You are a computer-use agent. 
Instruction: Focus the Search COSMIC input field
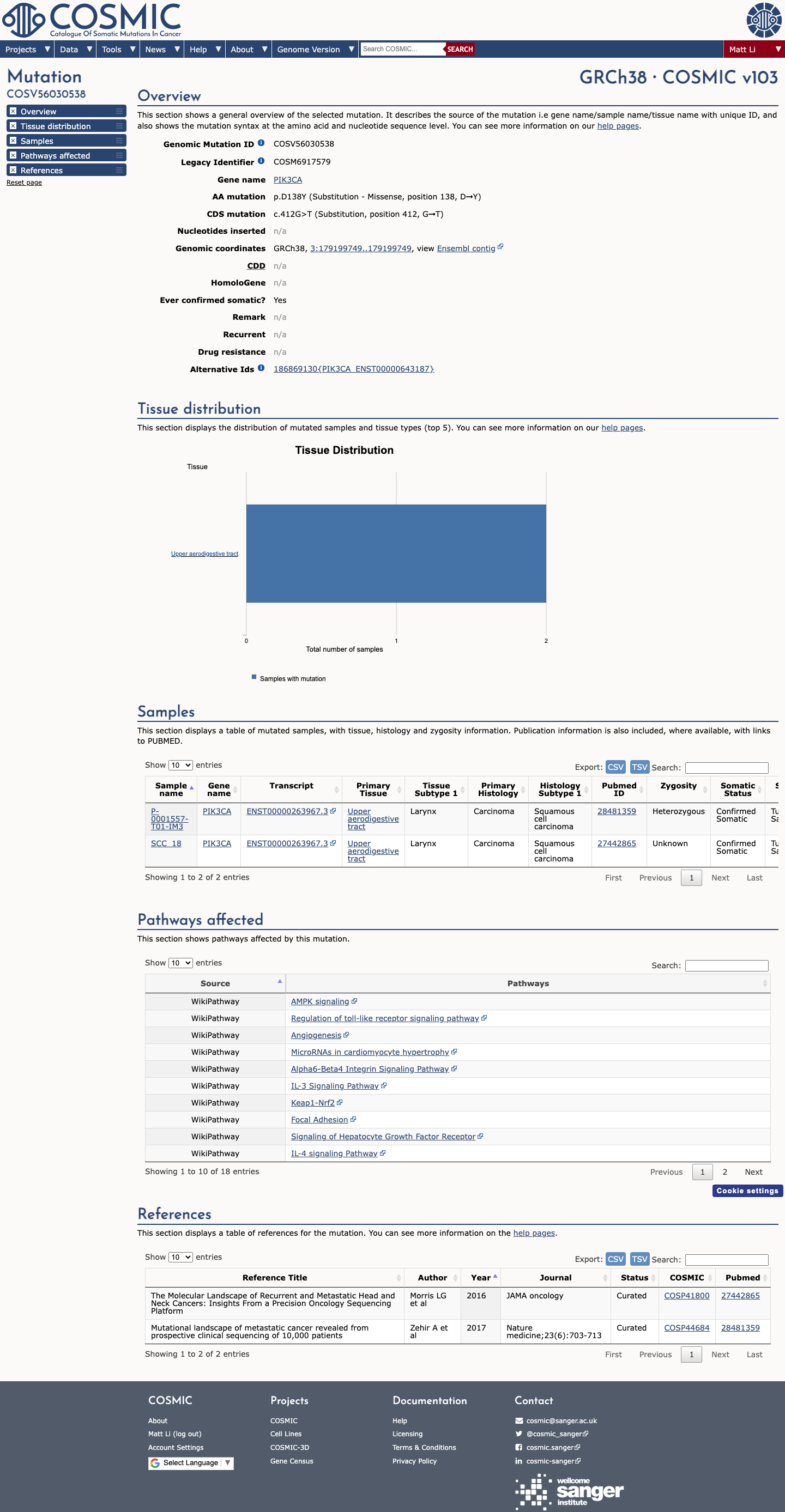(x=402, y=49)
